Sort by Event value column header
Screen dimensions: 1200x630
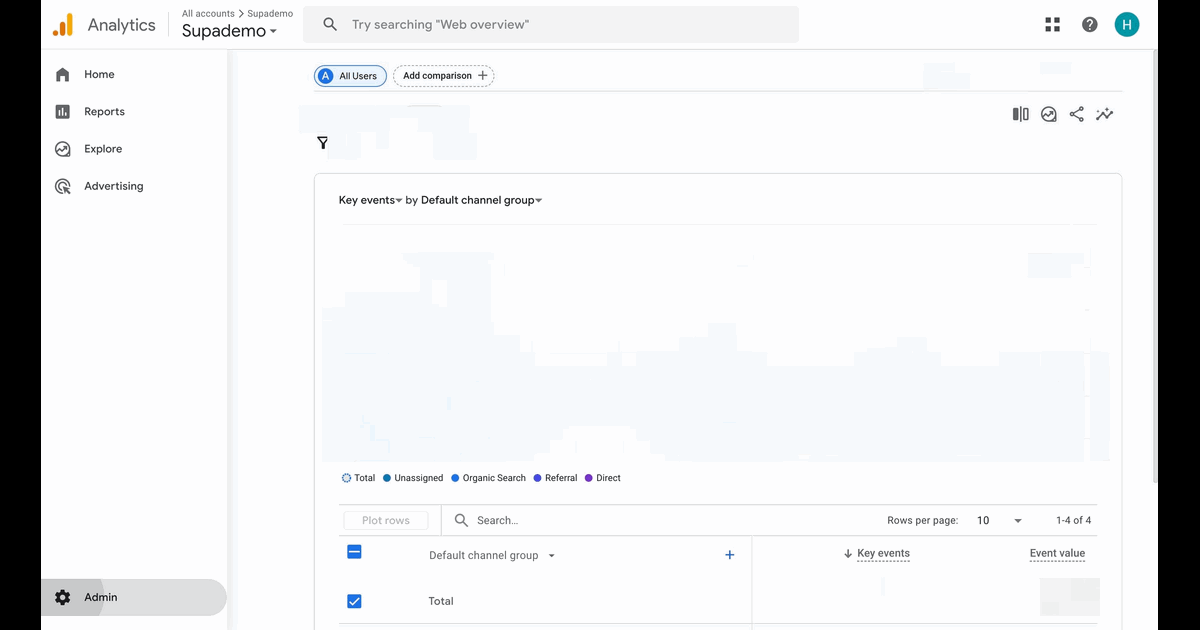(x=1057, y=553)
